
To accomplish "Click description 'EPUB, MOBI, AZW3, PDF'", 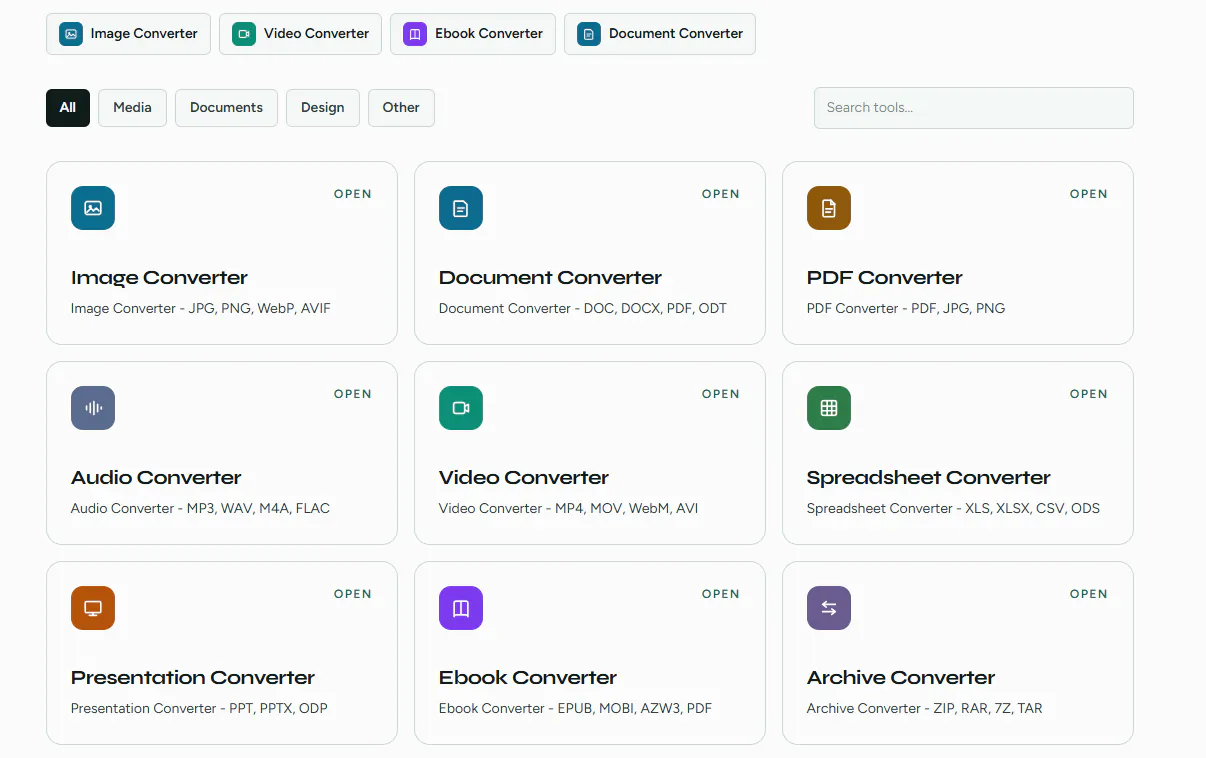I will click(x=635, y=708).
